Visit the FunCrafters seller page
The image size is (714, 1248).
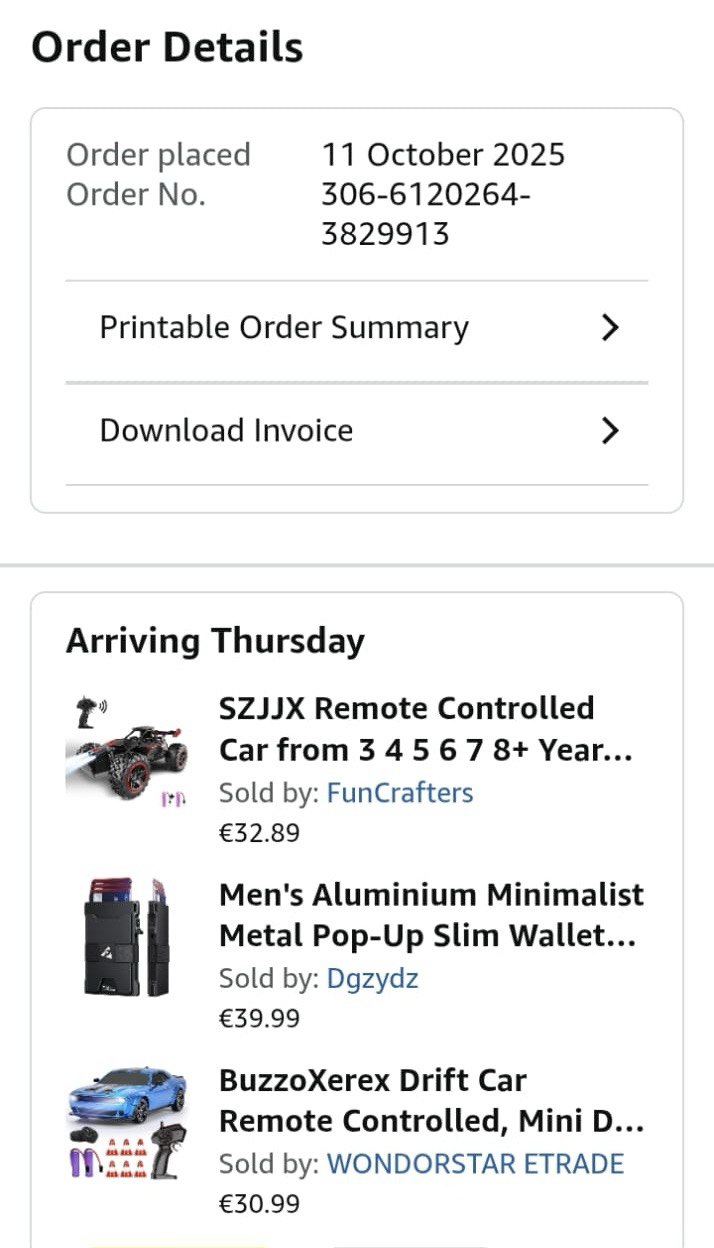click(x=400, y=793)
